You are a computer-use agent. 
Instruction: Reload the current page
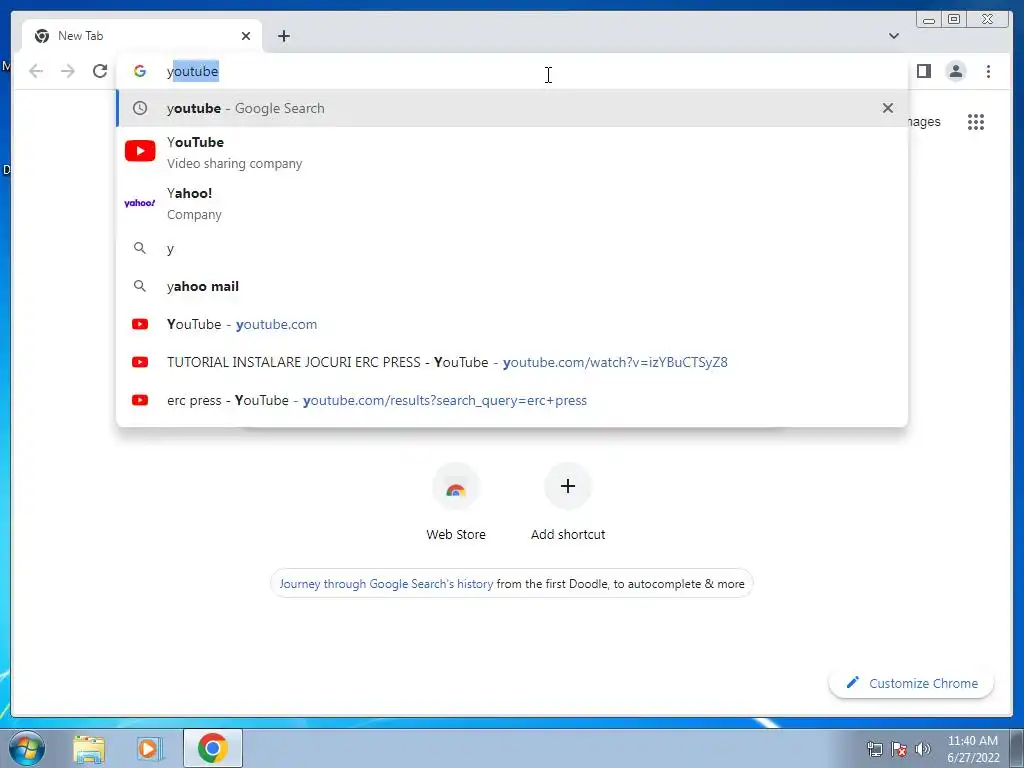click(100, 71)
